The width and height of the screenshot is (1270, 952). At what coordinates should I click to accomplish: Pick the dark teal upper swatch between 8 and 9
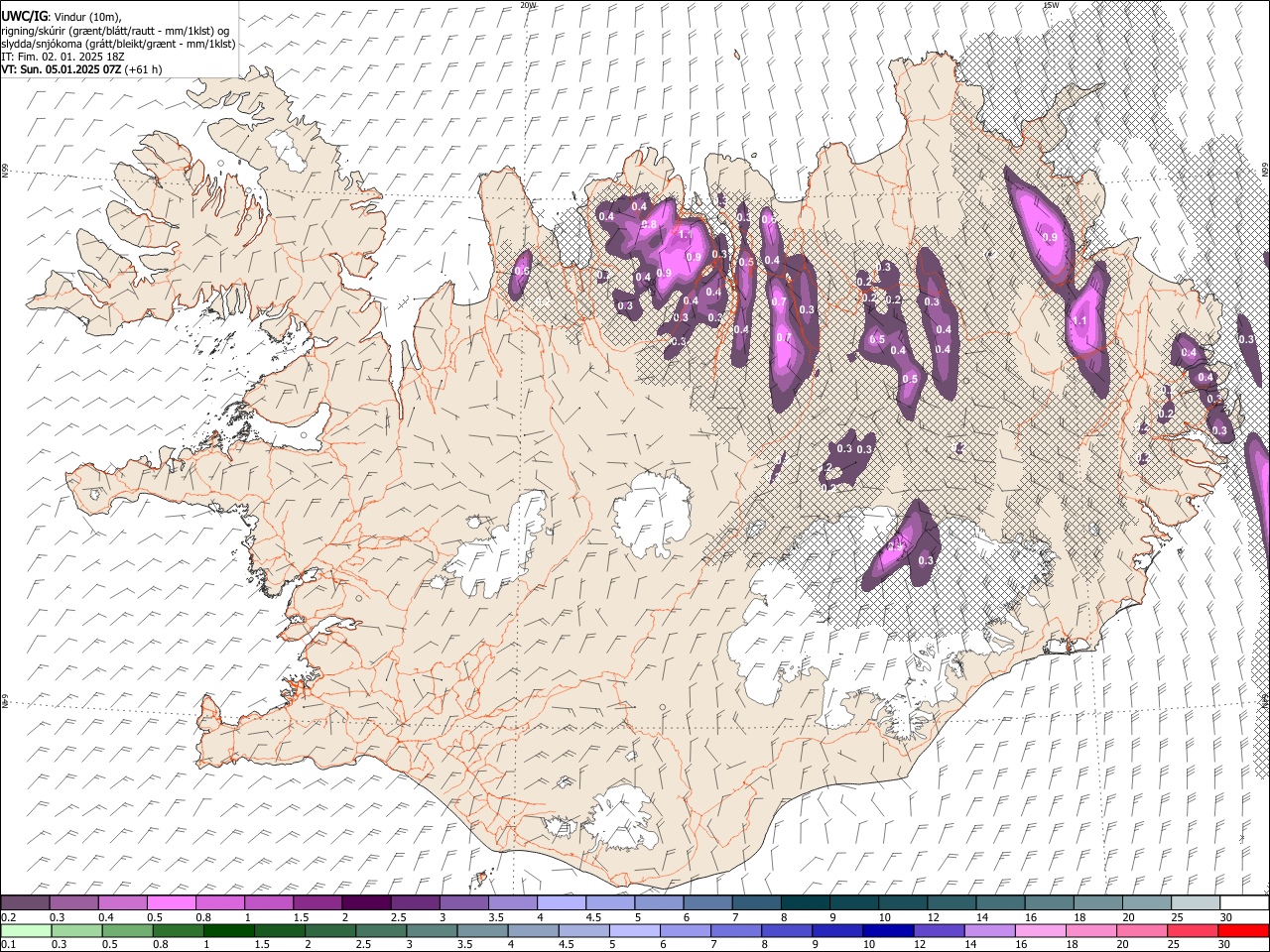point(806,902)
